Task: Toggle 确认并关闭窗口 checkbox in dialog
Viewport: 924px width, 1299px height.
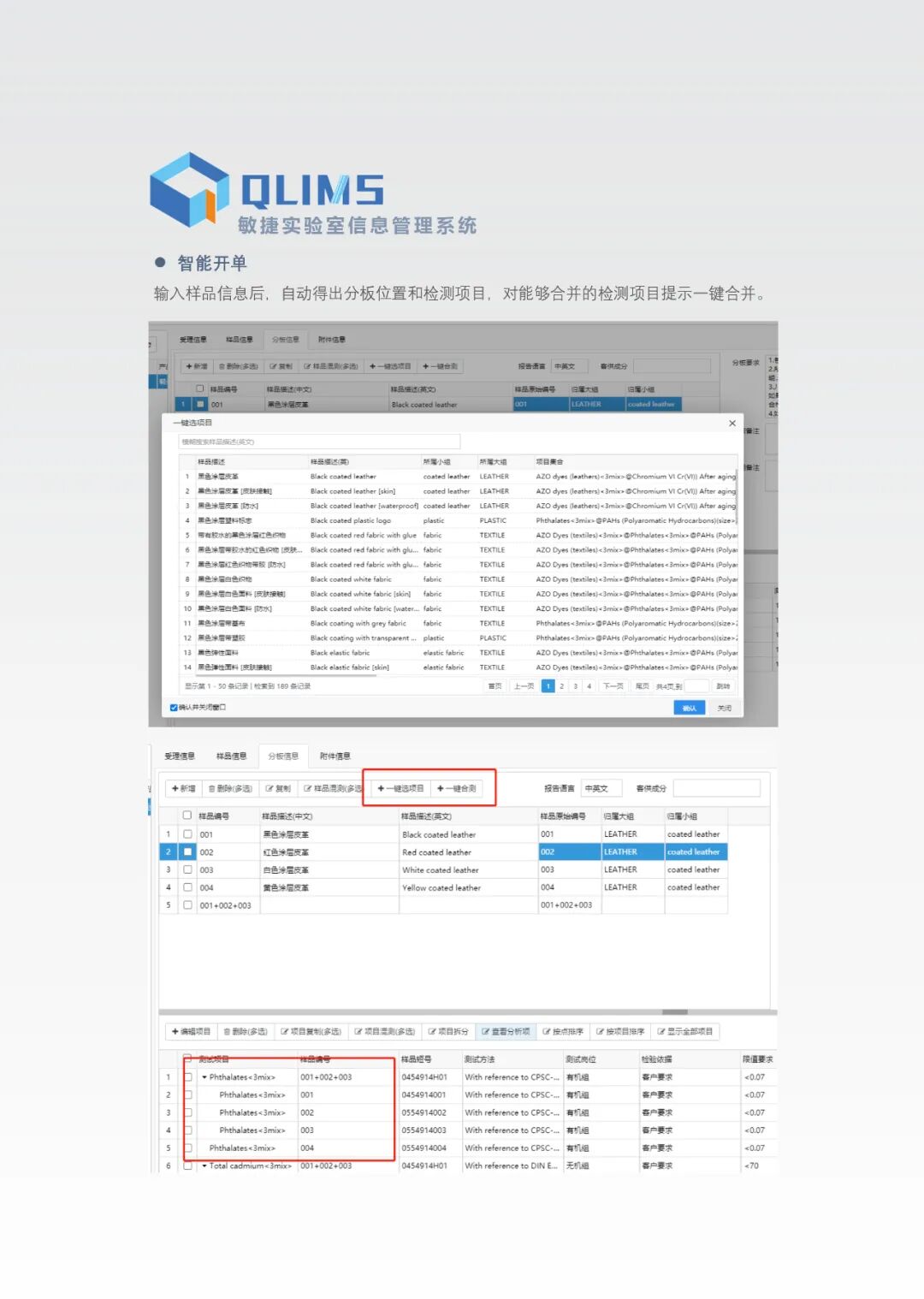Action: [x=174, y=708]
